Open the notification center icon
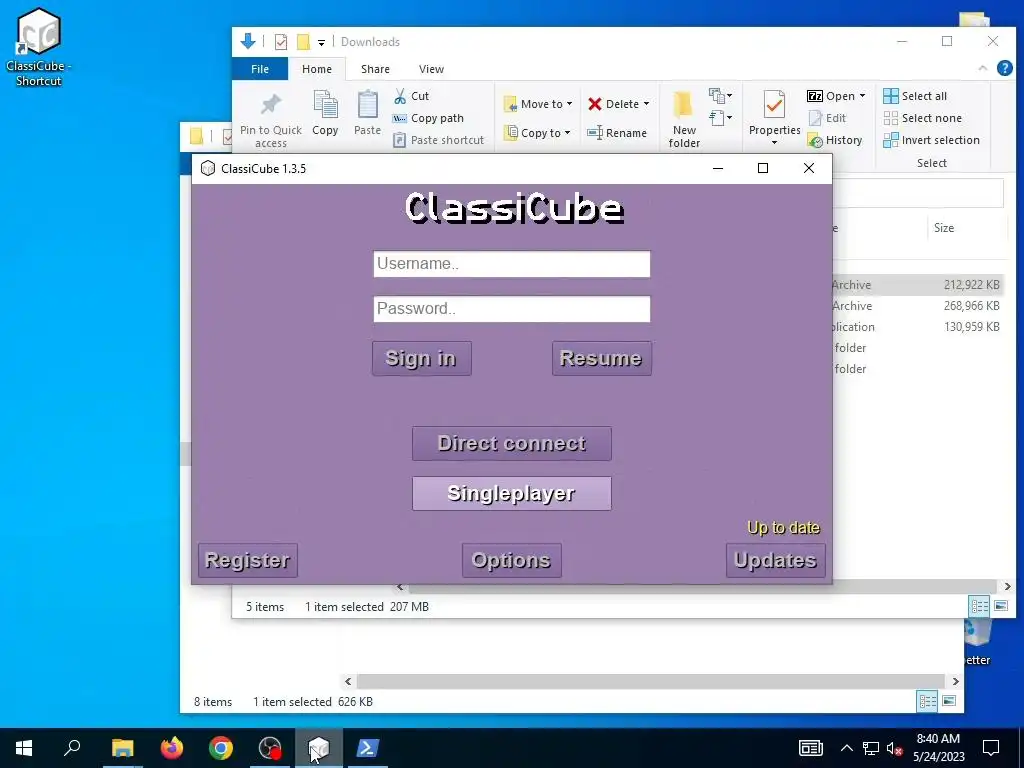 [991, 748]
